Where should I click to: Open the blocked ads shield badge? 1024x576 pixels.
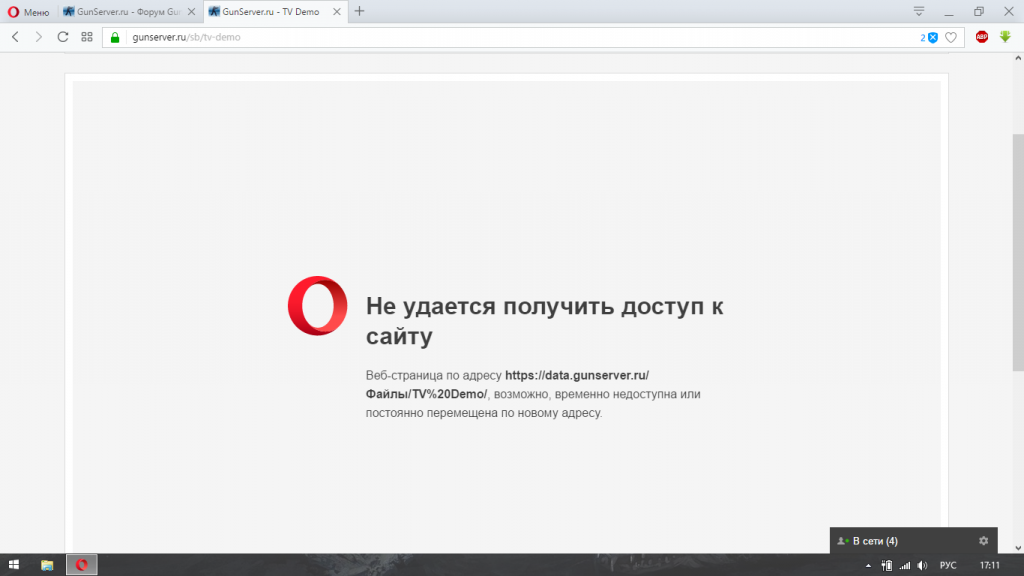click(x=931, y=37)
